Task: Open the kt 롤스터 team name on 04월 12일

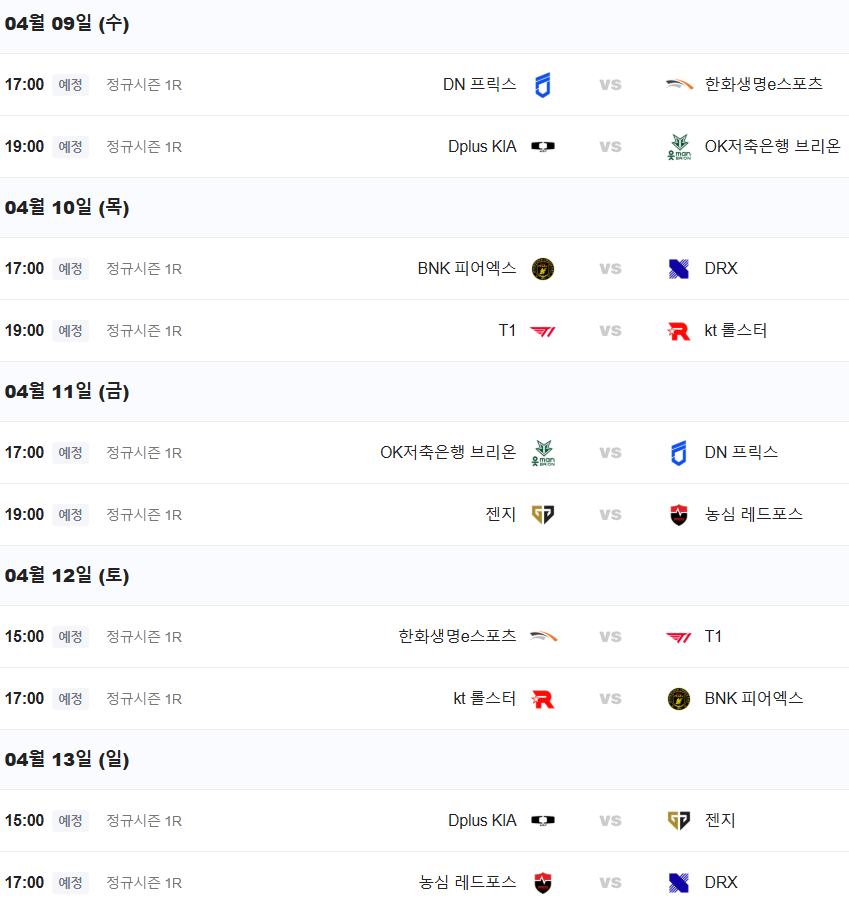Action: click(x=485, y=699)
